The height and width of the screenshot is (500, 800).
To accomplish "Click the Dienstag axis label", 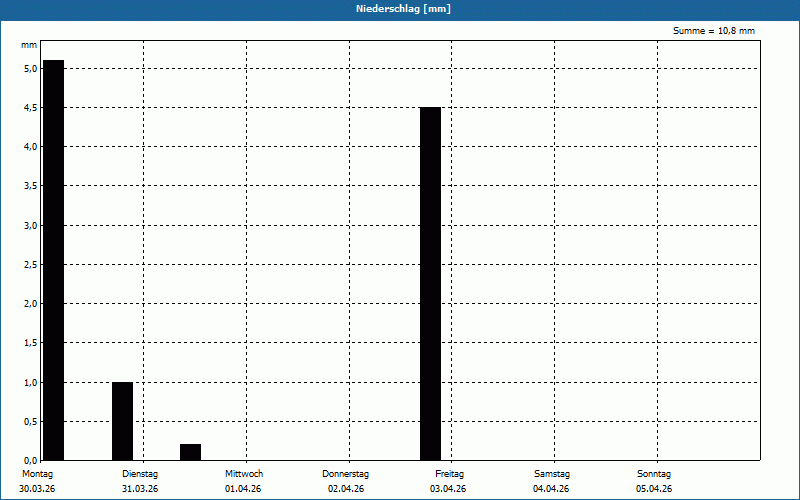I will 140,474.
